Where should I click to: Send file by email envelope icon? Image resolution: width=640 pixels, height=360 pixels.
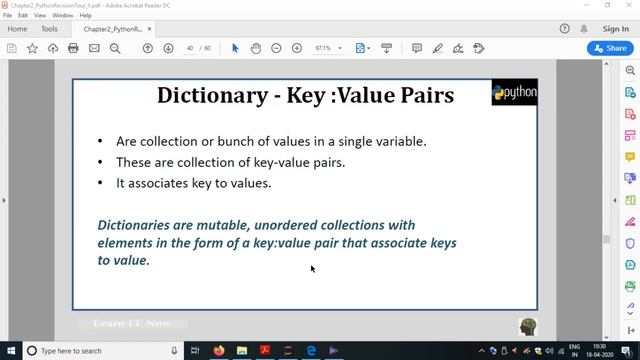coord(94,48)
